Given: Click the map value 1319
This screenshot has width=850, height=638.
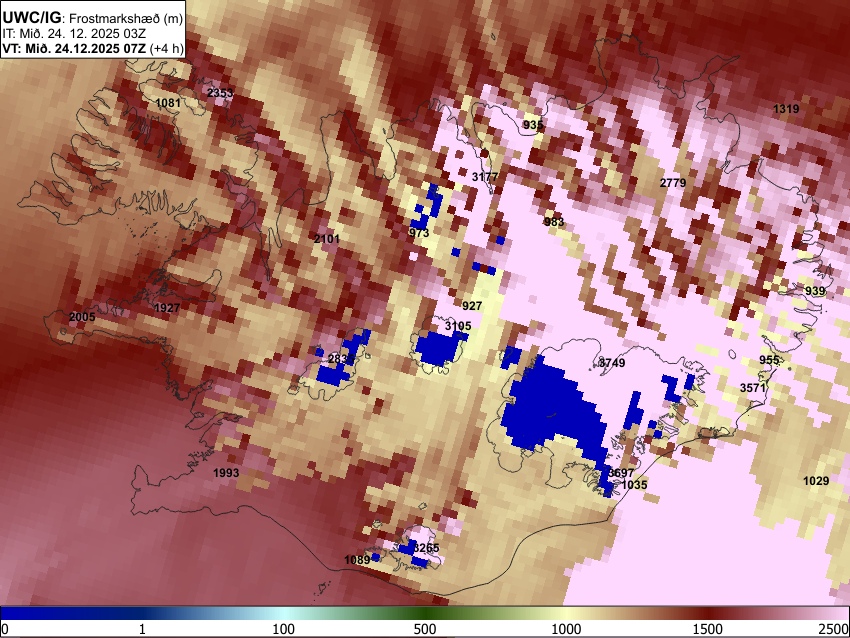Looking at the screenshot, I should 786,109.
